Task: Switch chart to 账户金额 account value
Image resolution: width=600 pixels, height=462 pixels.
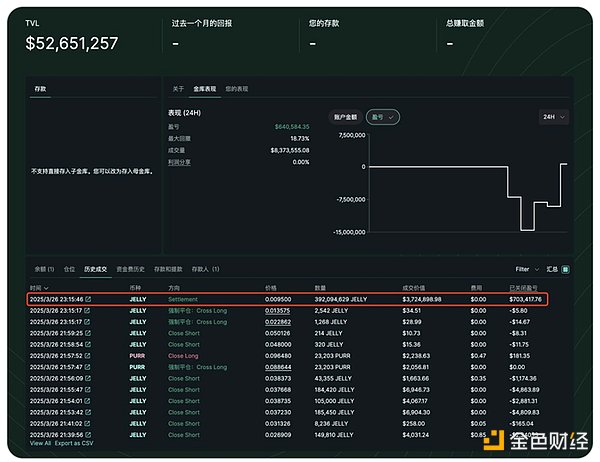Action: tap(345, 117)
